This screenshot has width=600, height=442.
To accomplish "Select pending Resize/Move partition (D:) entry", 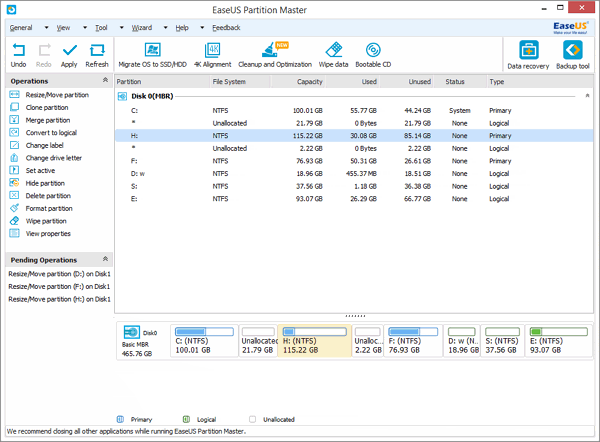I will (59, 274).
